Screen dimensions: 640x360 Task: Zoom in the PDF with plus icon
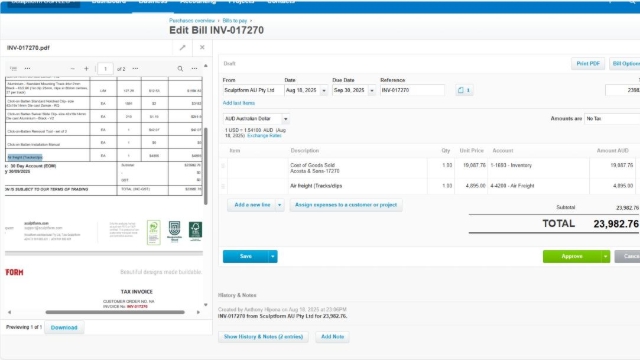[86, 69]
